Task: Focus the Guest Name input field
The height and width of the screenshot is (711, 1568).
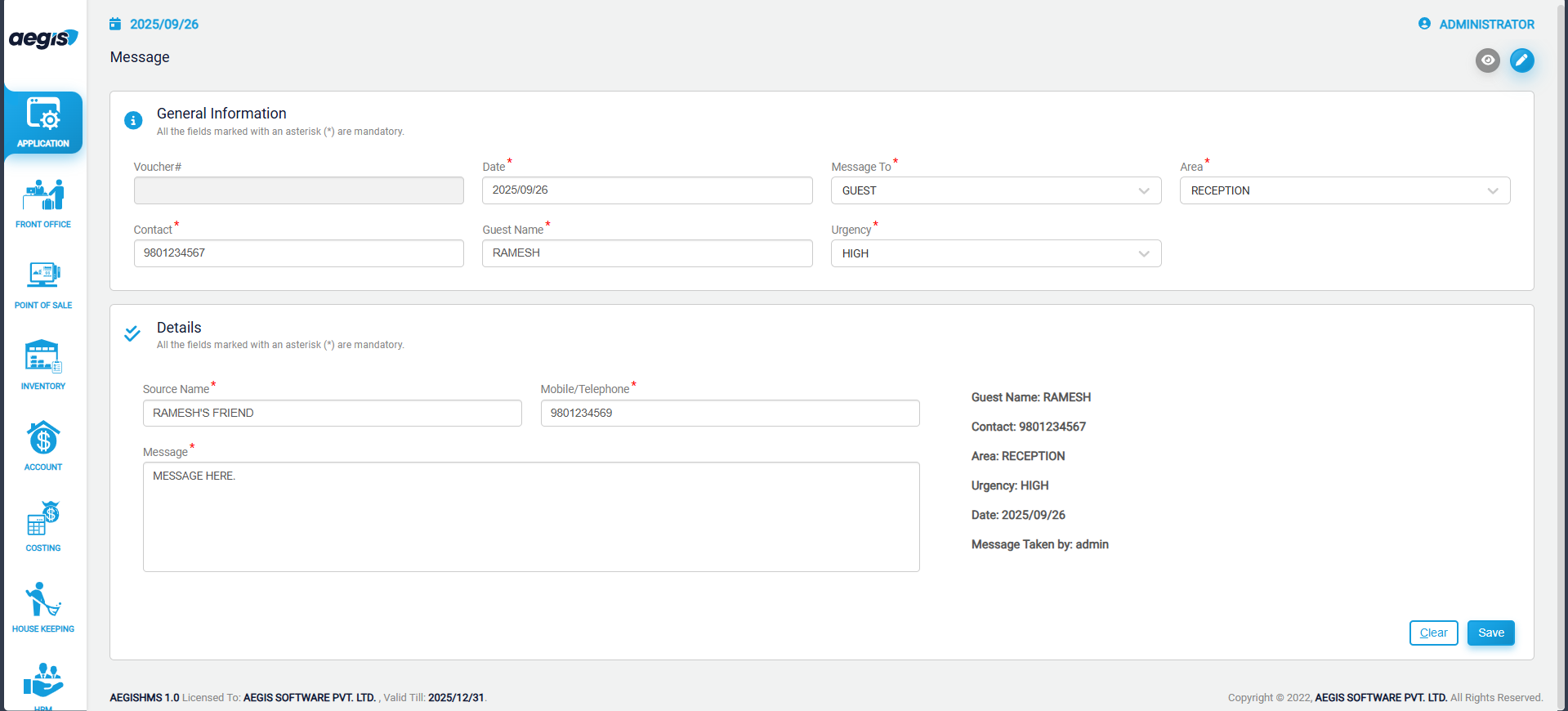Action: point(646,253)
